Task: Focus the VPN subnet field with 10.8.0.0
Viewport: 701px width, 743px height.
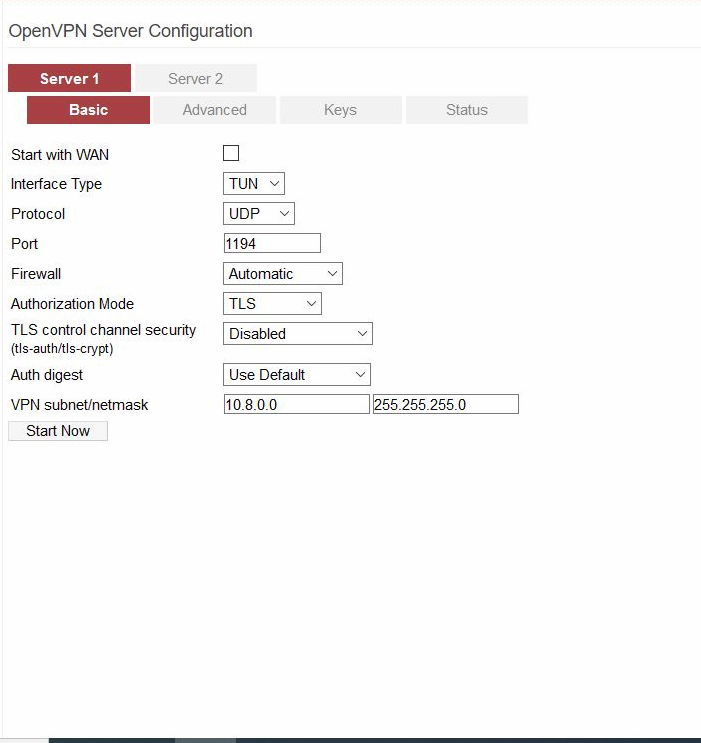Action: 296,404
